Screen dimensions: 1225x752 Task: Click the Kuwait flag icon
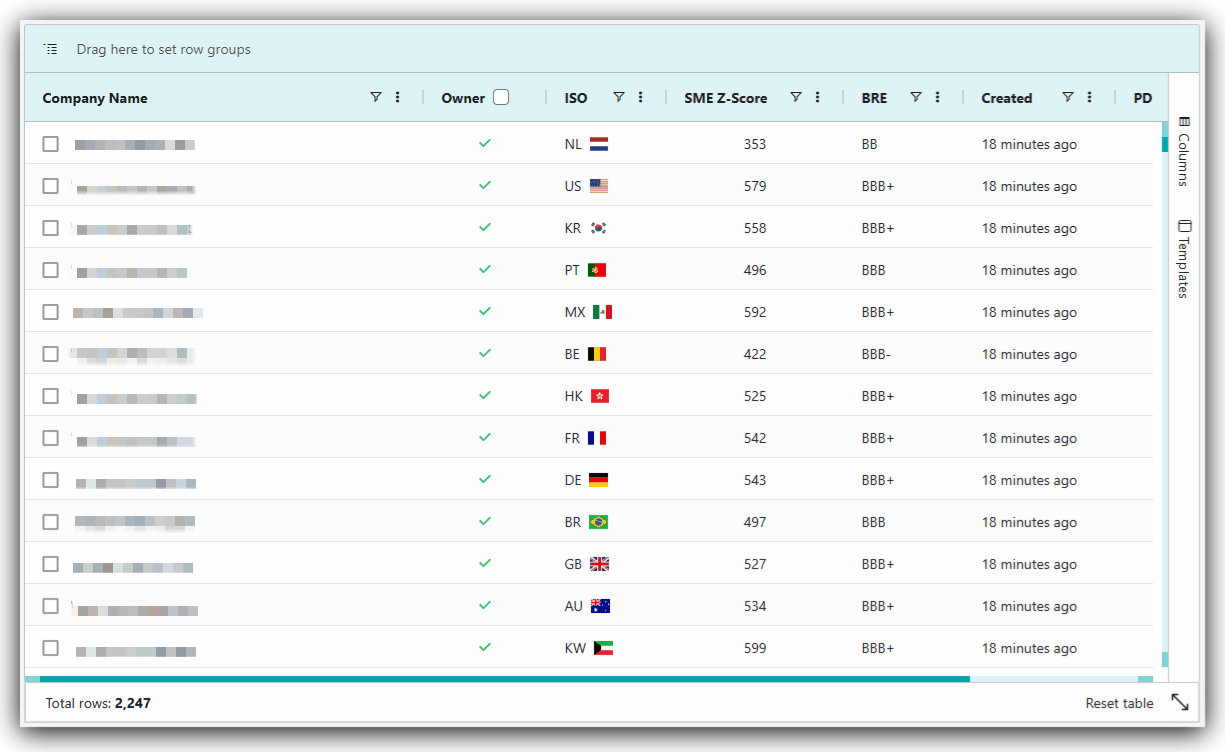coord(603,648)
